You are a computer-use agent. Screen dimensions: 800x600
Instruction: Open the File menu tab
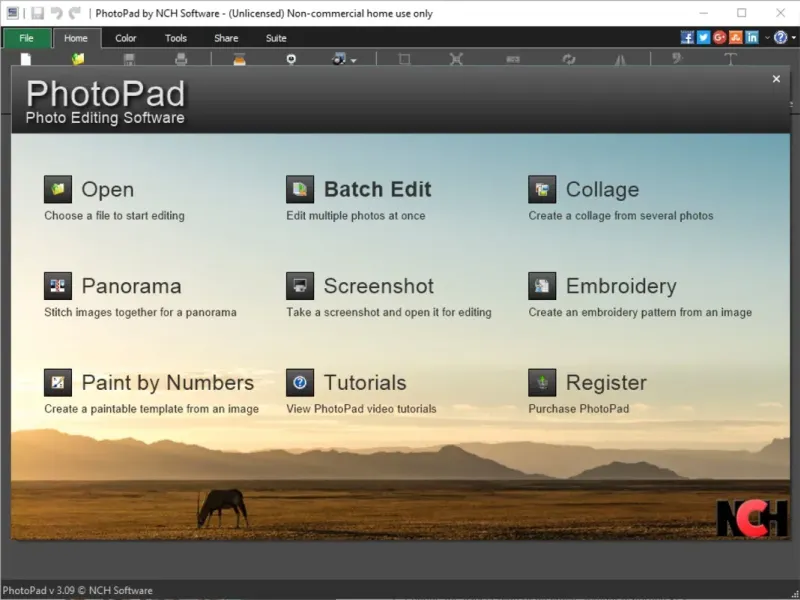tap(26, 38)
